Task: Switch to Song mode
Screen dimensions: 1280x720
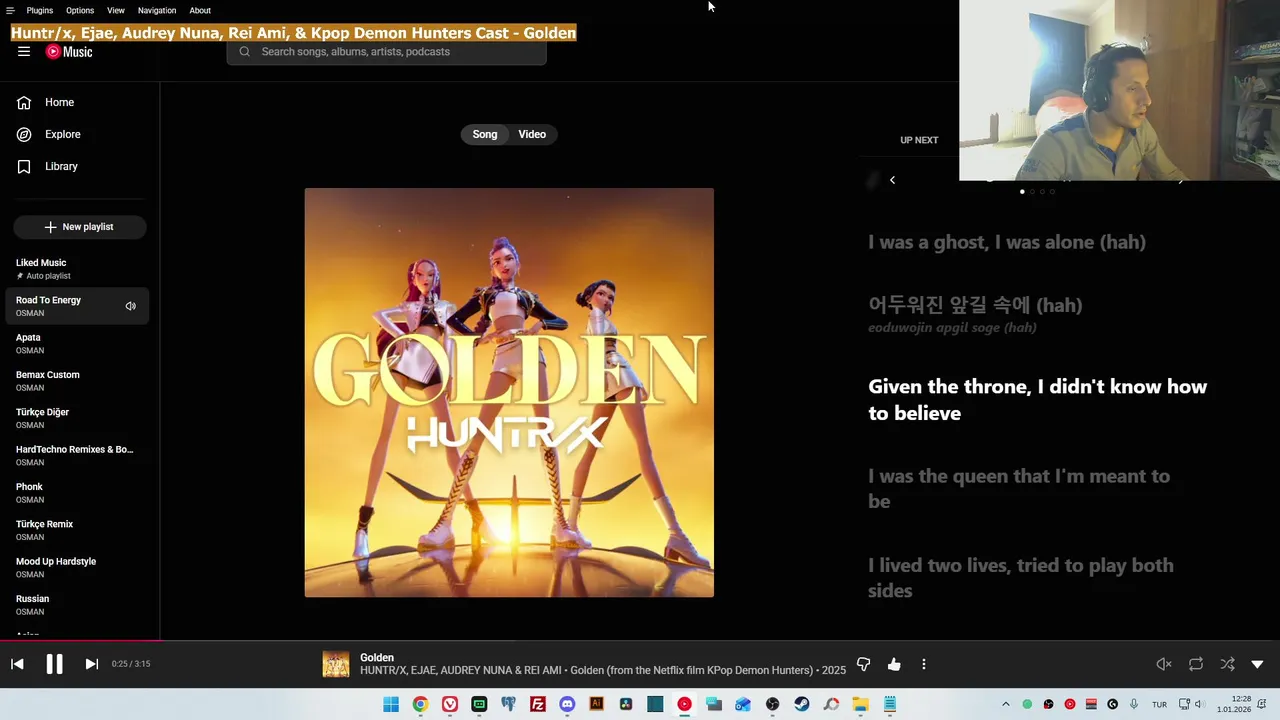Action: (485, 134)
